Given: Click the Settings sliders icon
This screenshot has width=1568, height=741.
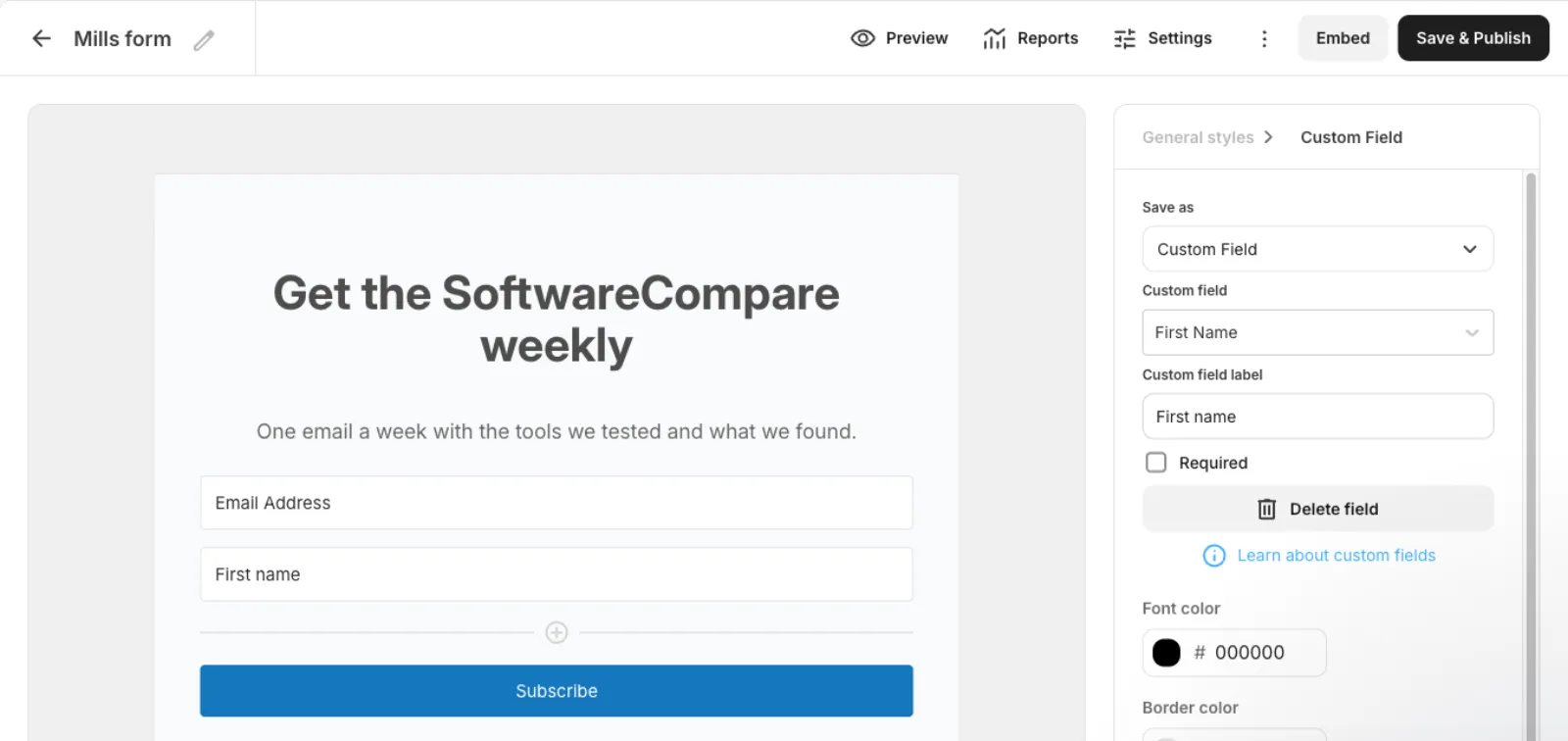Looking at the screenshot, I should [x=1125, y=38].
